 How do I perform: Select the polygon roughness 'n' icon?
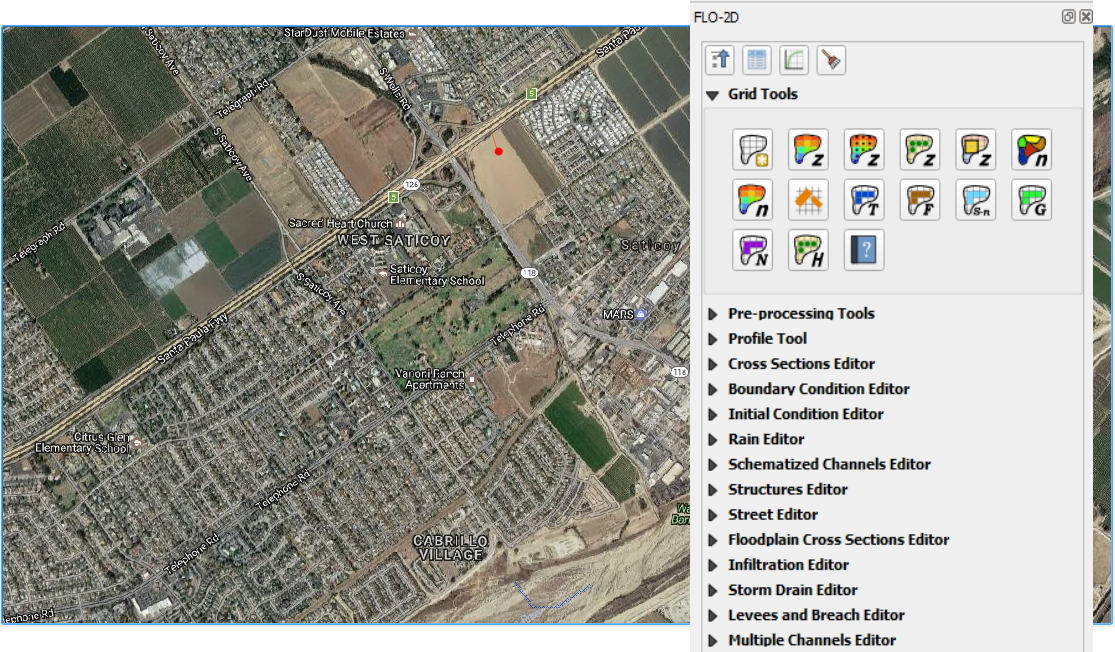[x=1032, y=149]
